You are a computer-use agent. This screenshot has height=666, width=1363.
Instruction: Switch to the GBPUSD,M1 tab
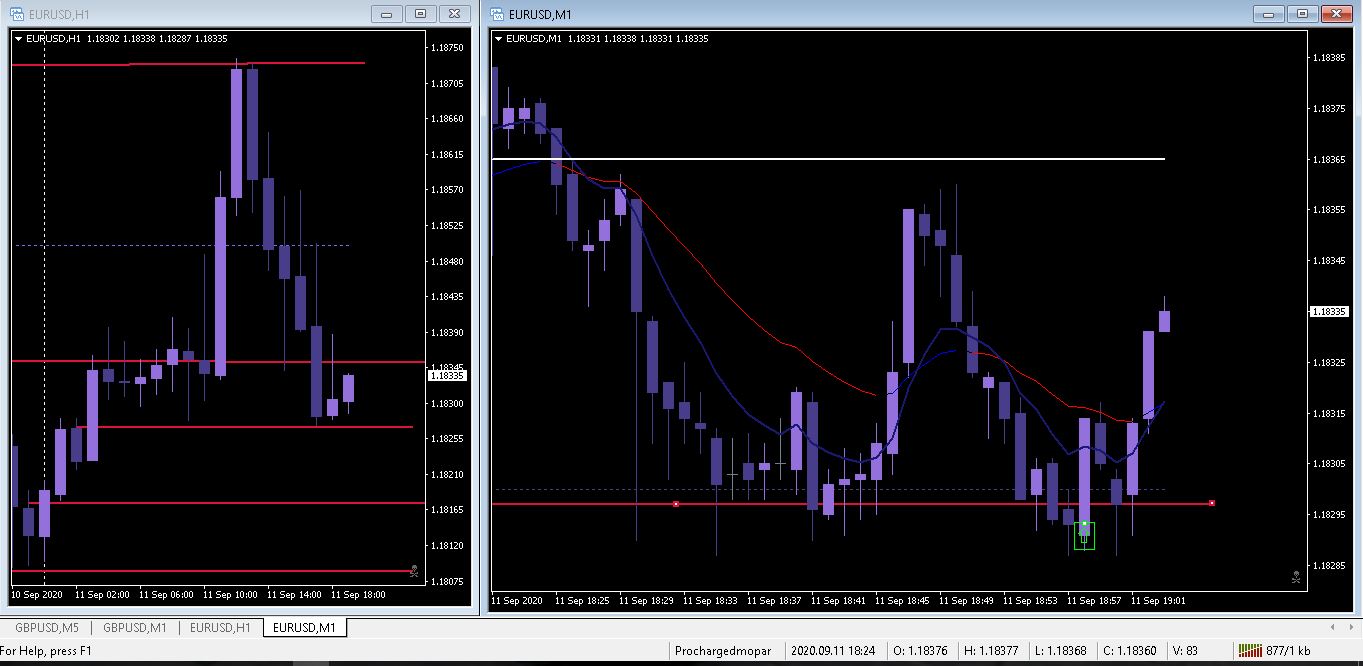(x=134, y=628)
